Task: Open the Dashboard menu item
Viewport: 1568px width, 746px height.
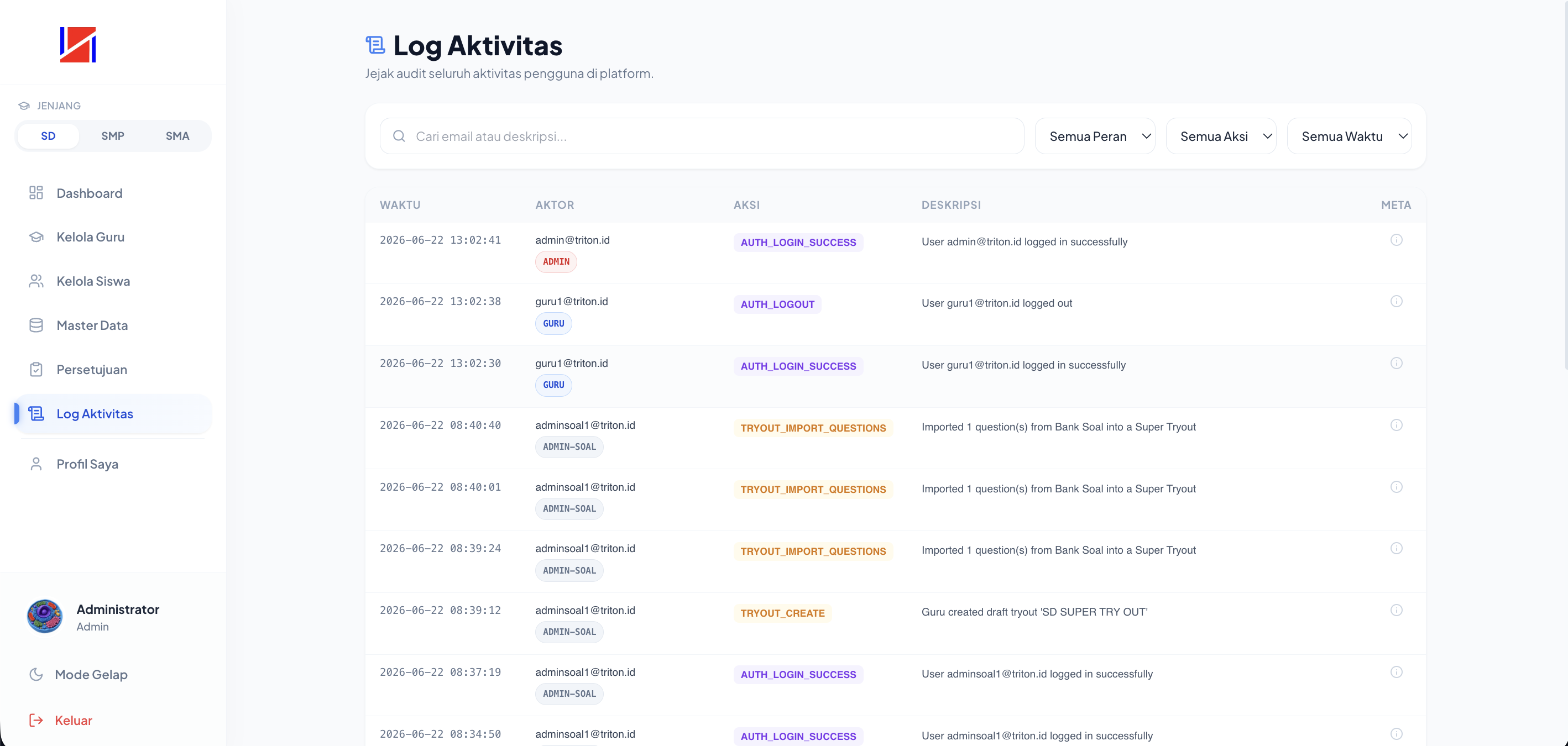Action: point(113,193)
